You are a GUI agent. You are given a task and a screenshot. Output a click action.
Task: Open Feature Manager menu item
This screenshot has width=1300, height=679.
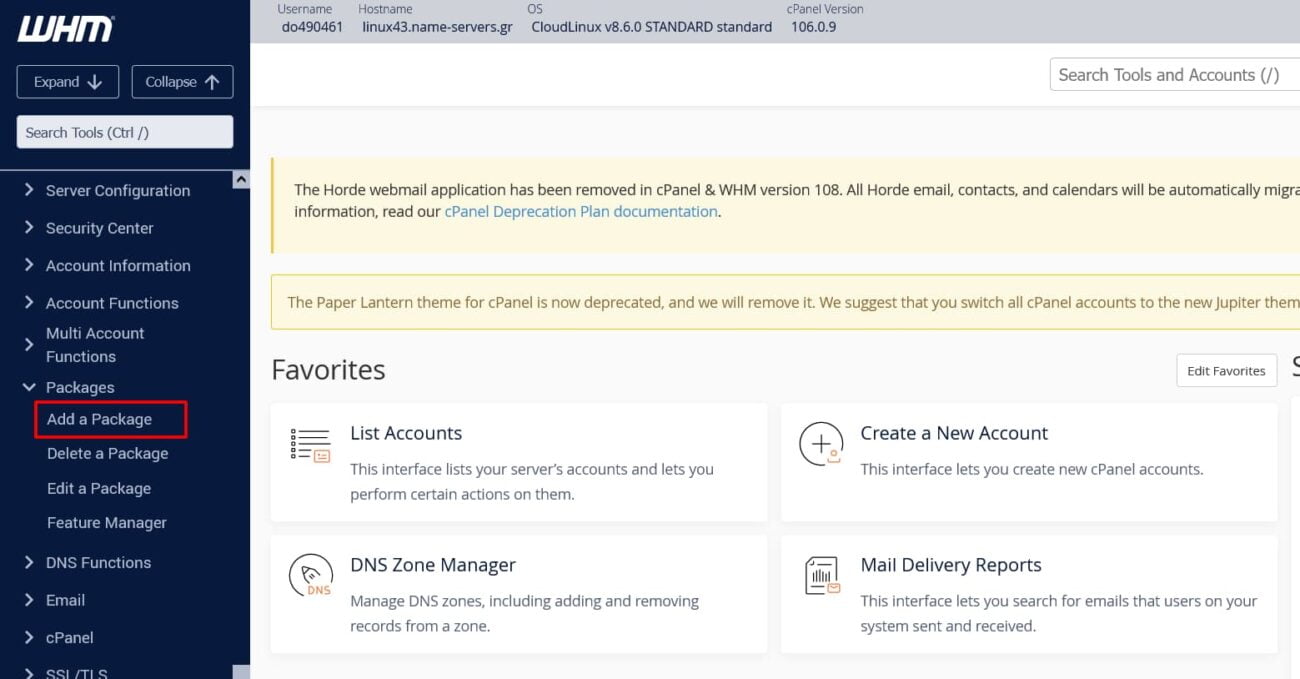tap(106, 522)
